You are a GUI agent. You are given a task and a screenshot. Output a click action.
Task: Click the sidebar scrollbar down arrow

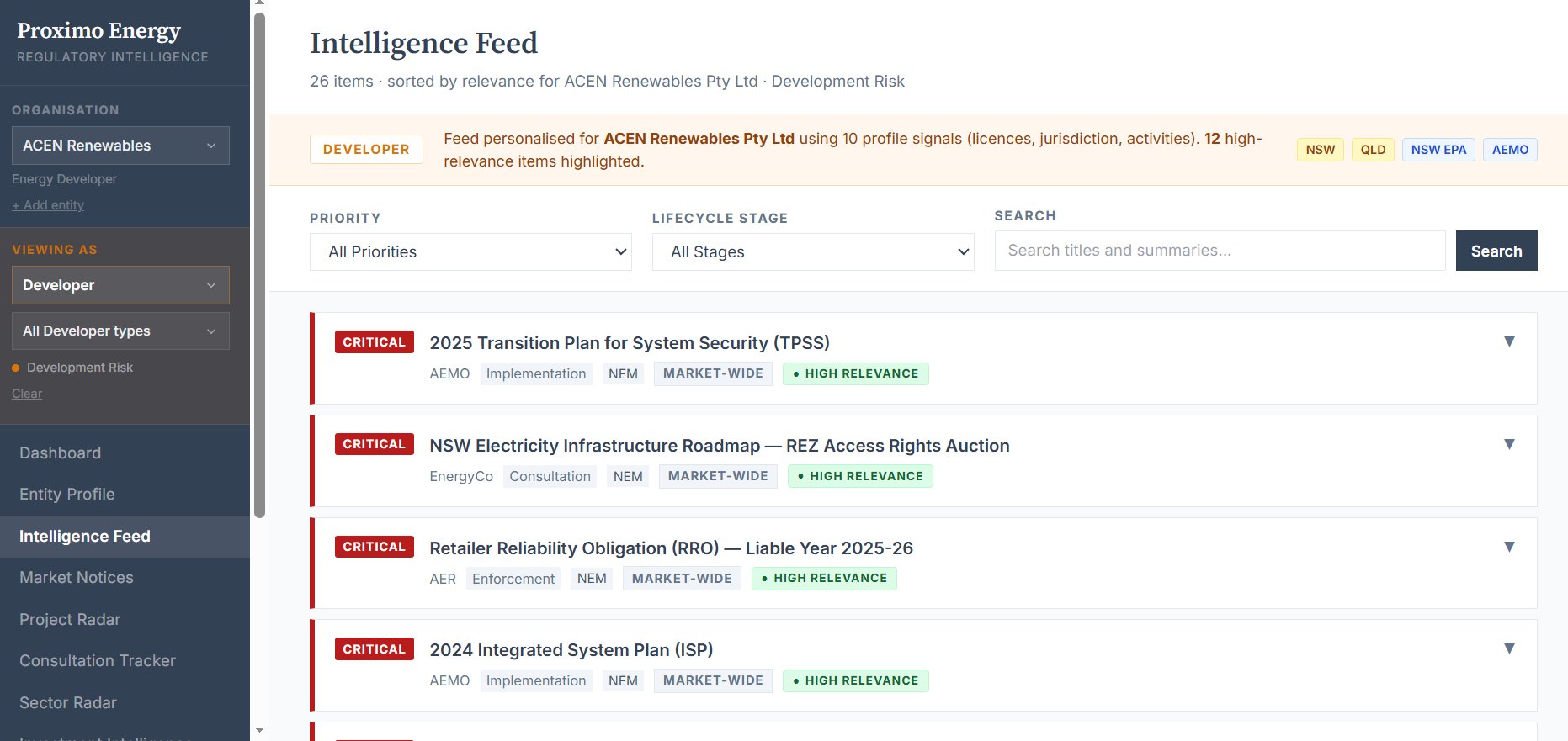(x=259, y=730)
